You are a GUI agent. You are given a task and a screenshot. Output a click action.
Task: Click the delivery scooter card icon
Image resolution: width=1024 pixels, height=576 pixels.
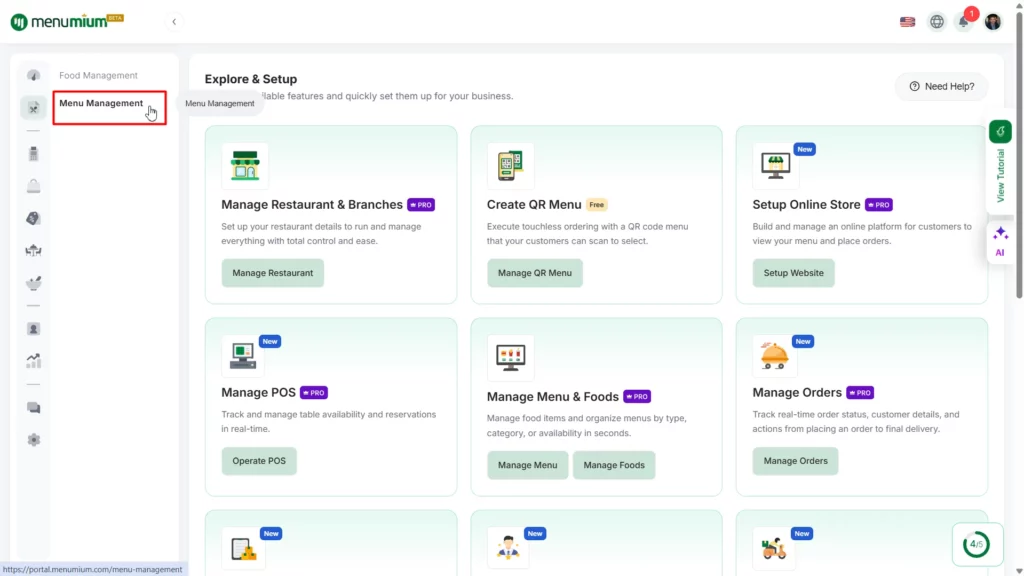774,547
